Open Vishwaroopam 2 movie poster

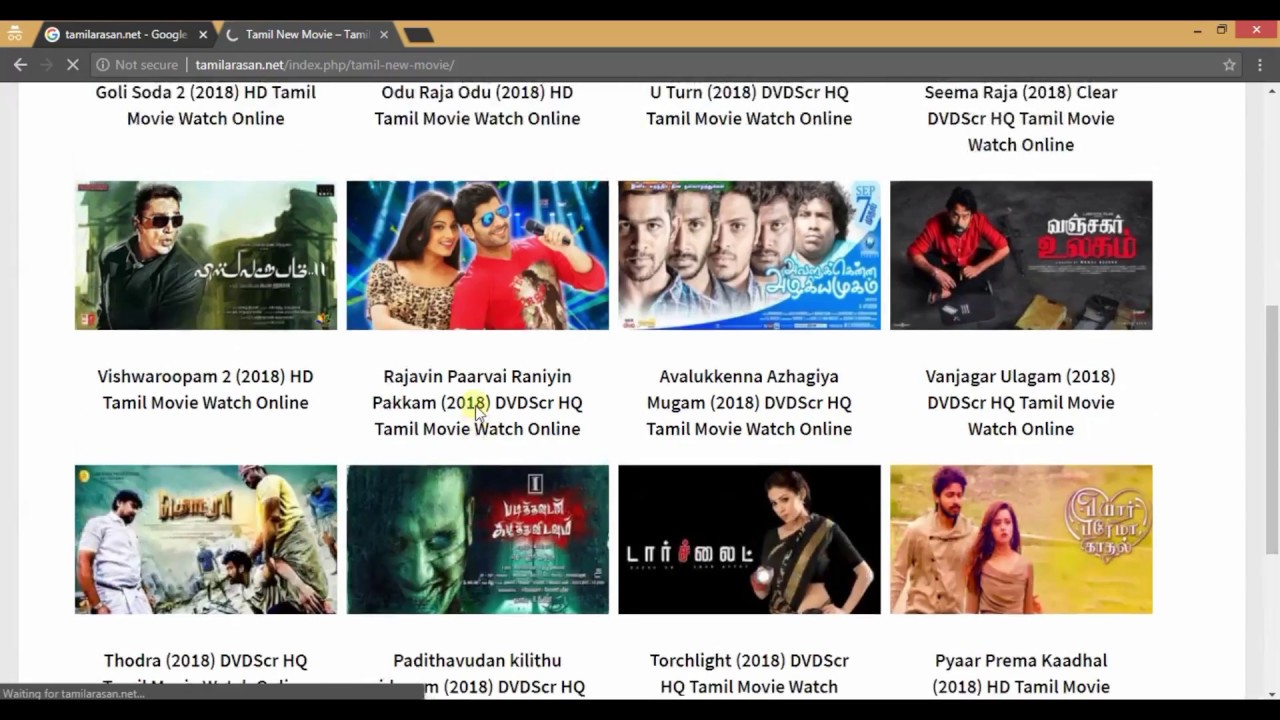(205, 255)
